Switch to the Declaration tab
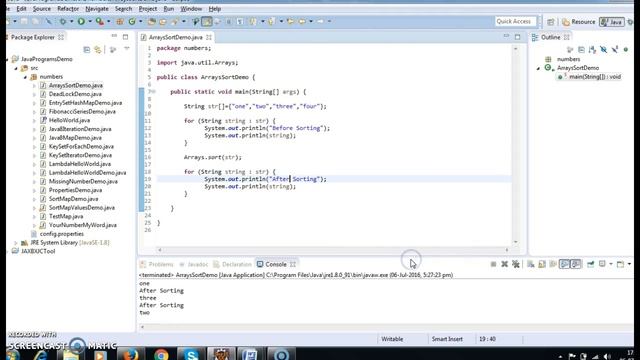This screenshot has height=360, width=640. (x=232, y=264)
